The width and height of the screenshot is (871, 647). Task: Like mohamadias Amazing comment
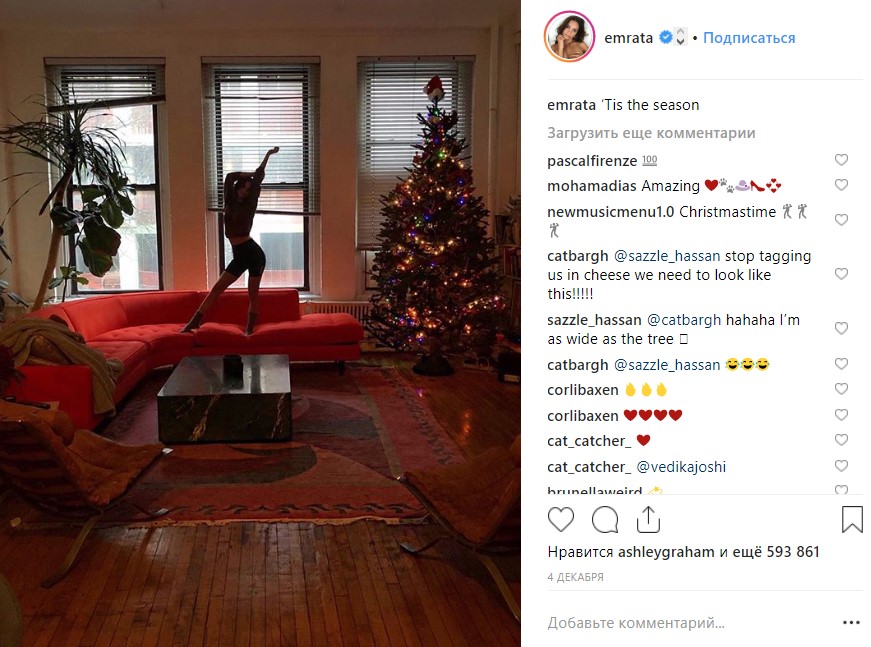click(x=842, y=185)
